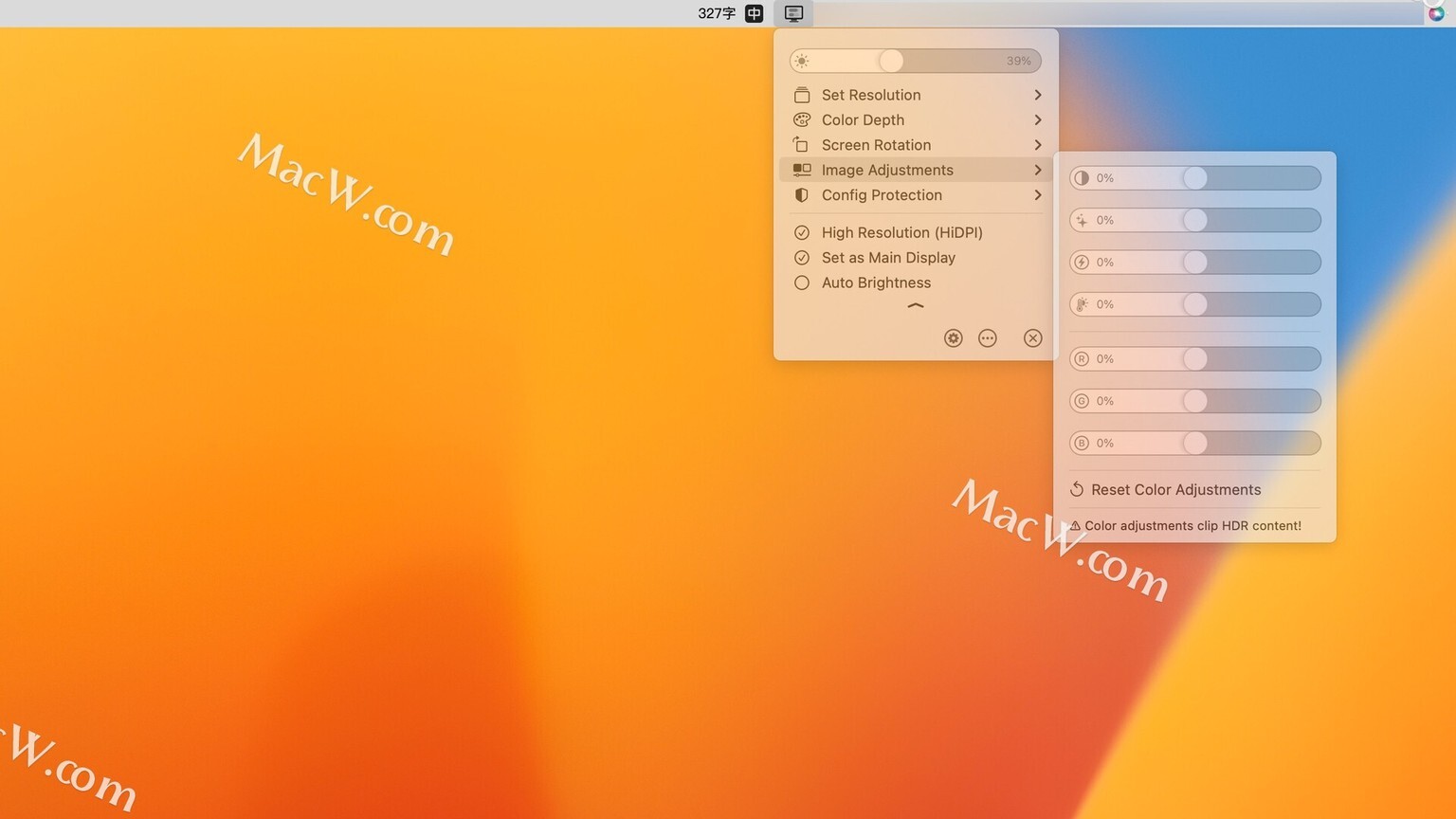Viewport: 1456px width, 819px height.
Task: Open the Set Resolution submenu
Action: point(916,95)
